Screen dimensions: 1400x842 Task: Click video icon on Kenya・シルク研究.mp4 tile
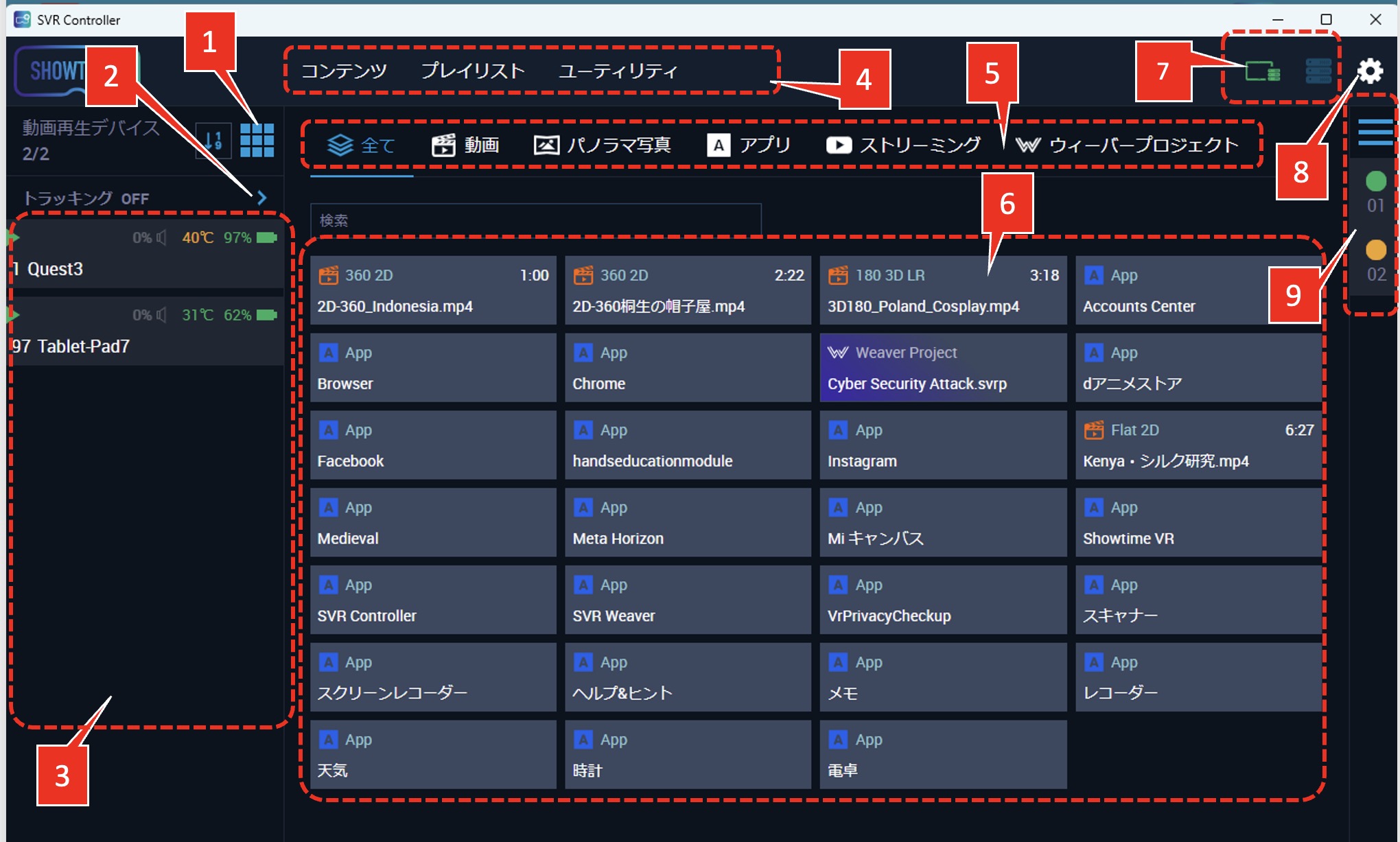pos(1094,430)
